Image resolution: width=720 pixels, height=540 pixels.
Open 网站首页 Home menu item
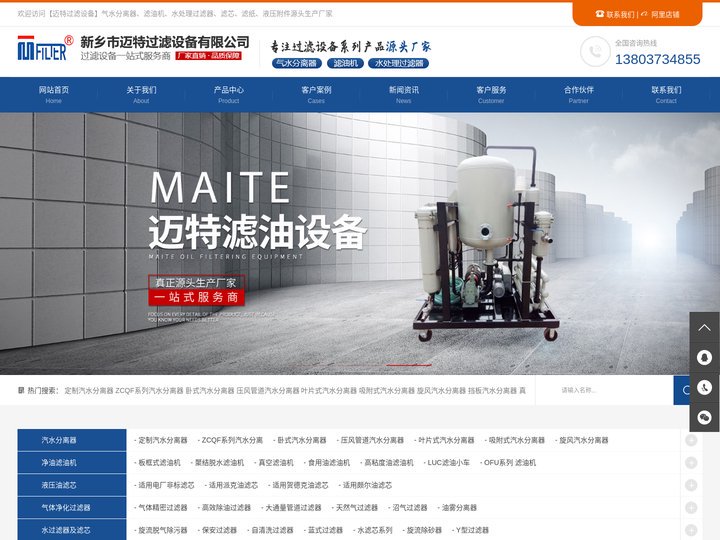point(54,95)
